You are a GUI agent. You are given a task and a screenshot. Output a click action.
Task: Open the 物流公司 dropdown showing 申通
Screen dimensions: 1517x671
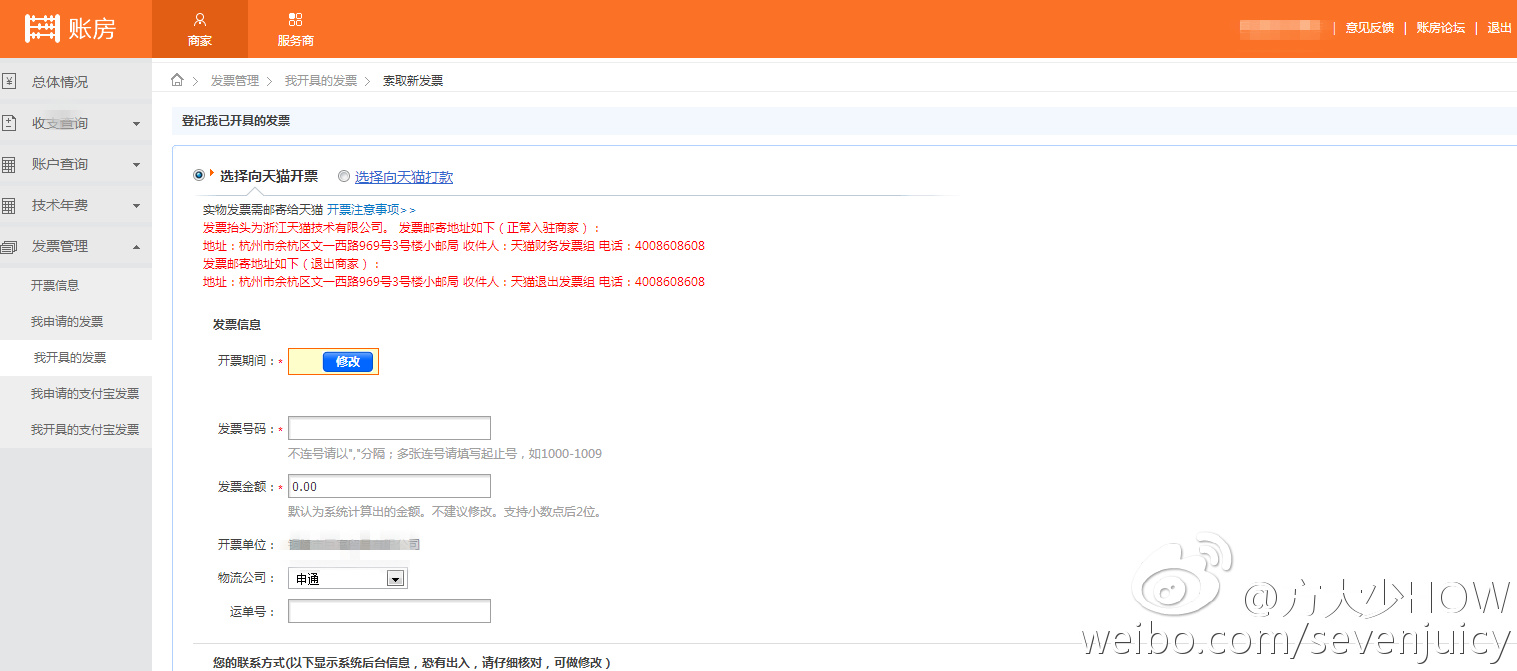coord(347,578)
